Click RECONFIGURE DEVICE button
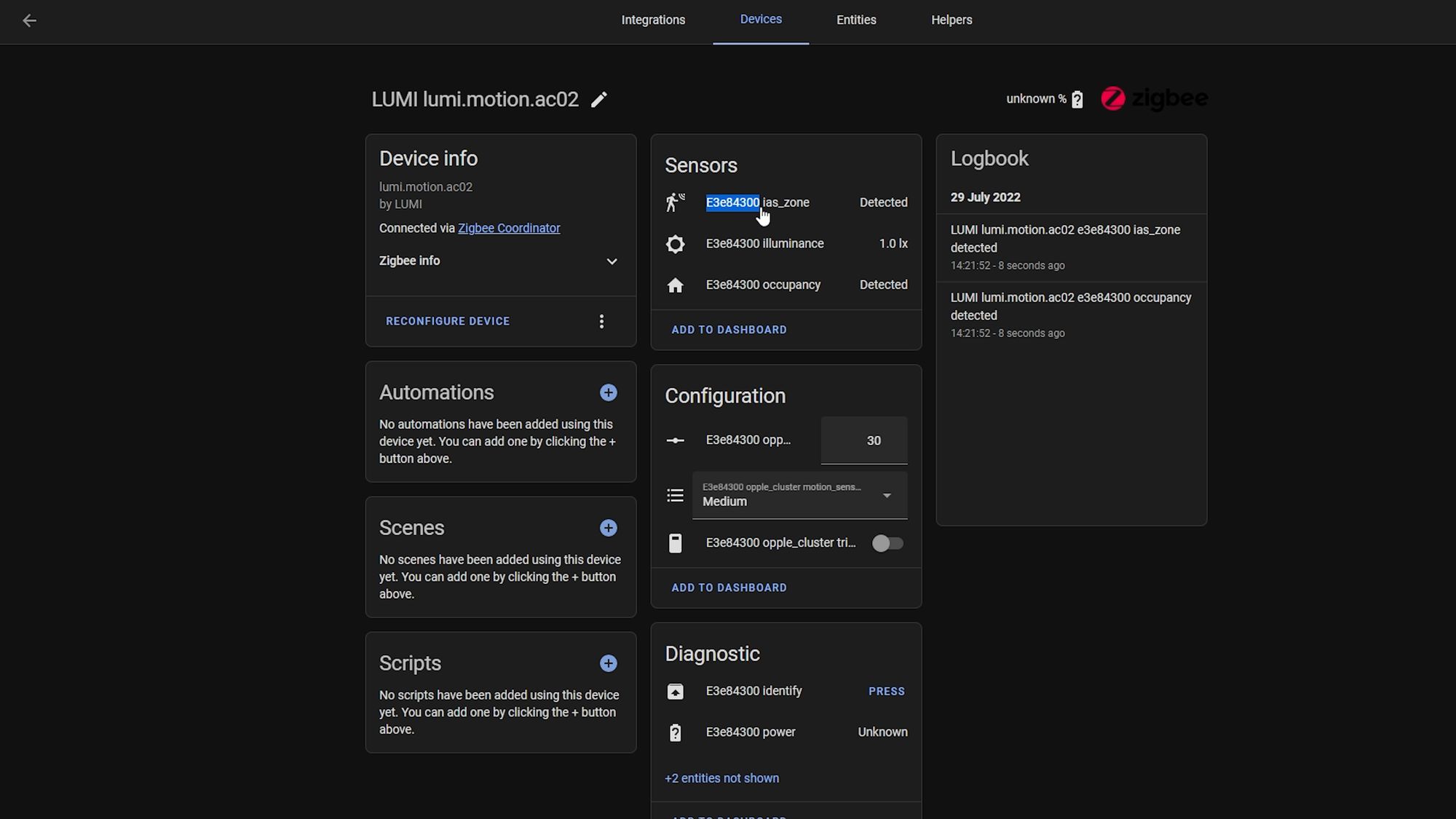This screenshot has height=819, width=1456. [x=448, y=321]
